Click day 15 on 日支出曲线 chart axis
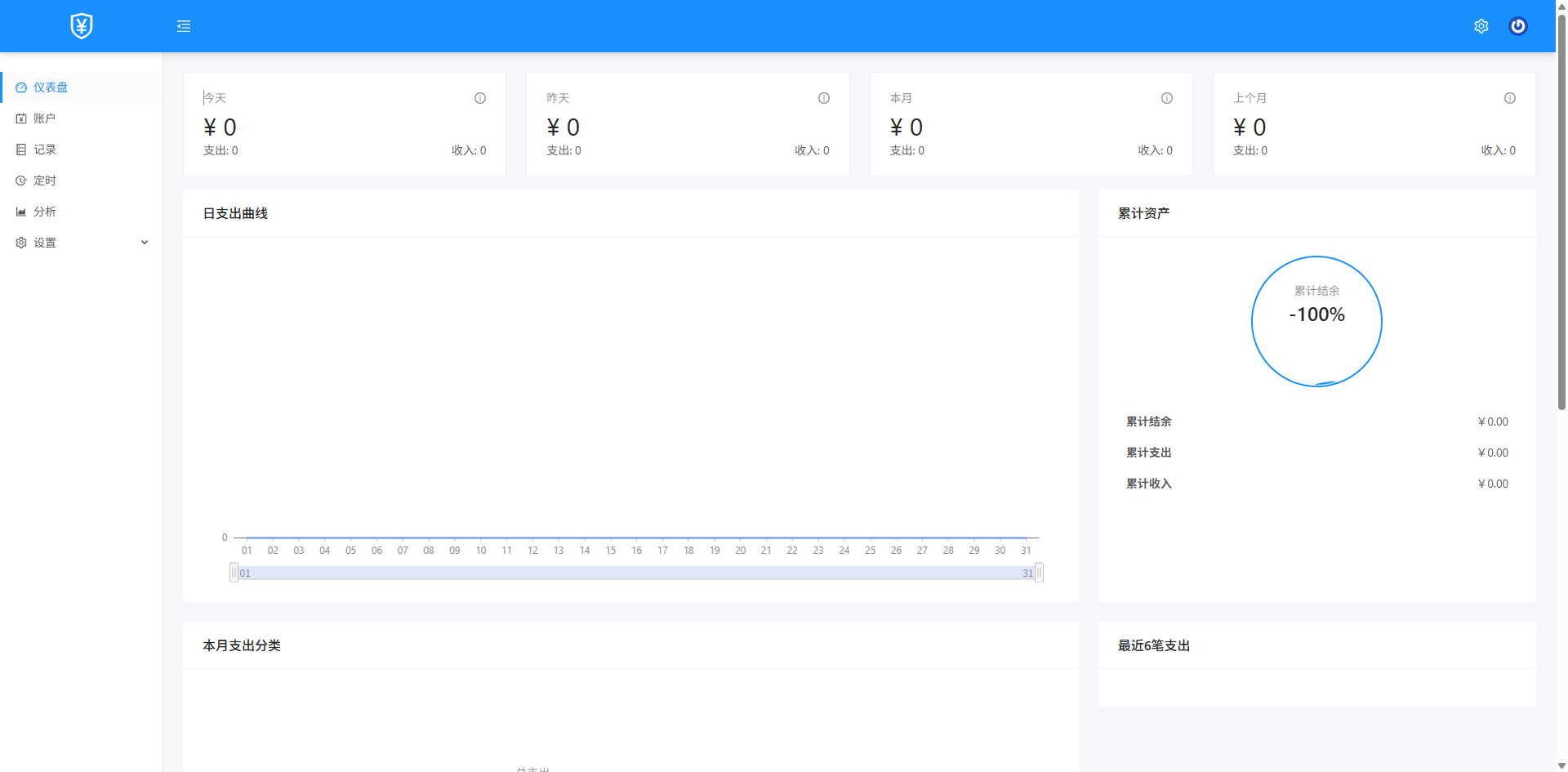The image size is (1568, 772). tap(611, 551)
